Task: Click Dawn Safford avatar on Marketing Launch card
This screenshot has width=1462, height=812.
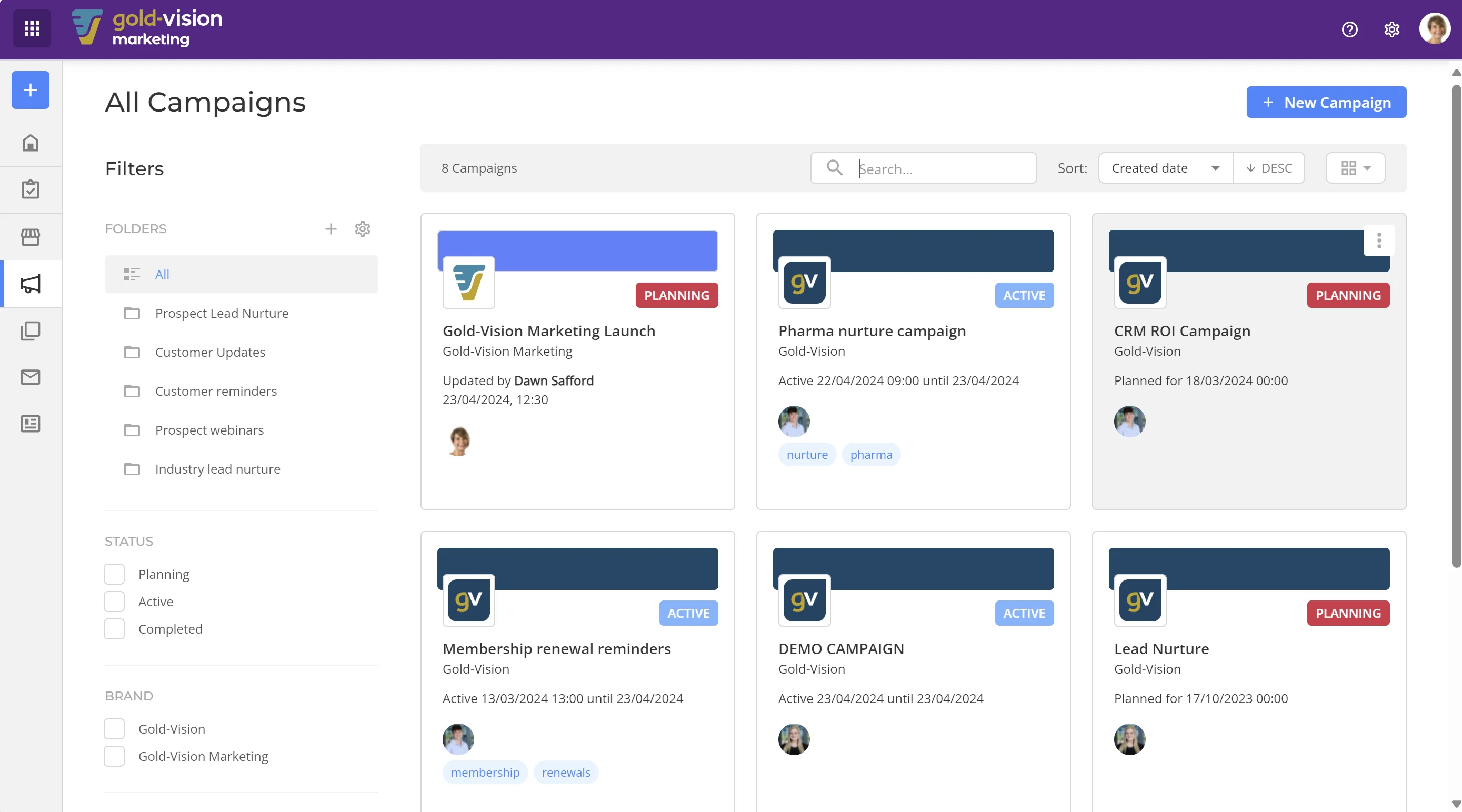Action: (459, 441)
